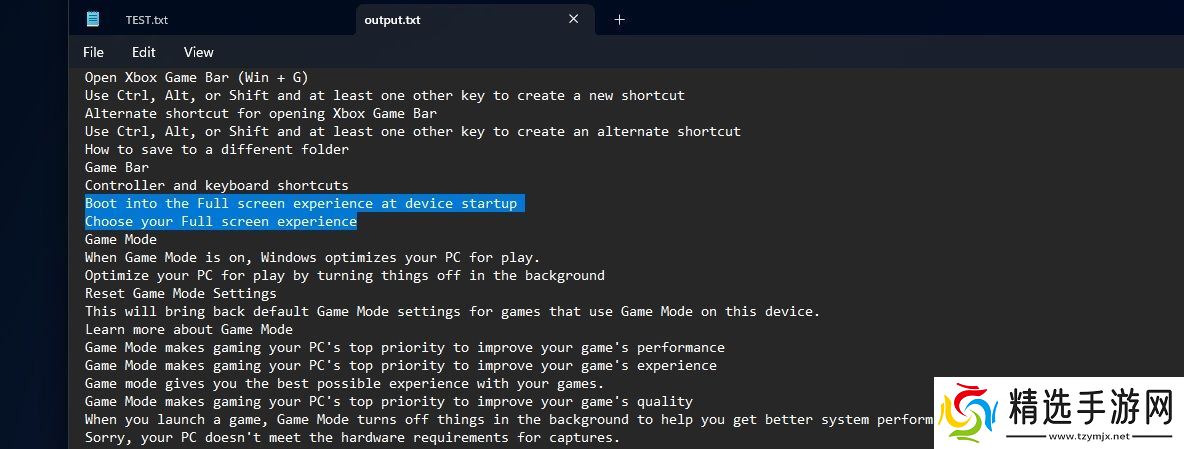Viewport: 1184px width, 449px height.
Task: Open the Edit menu
Action: pos(144,52)
